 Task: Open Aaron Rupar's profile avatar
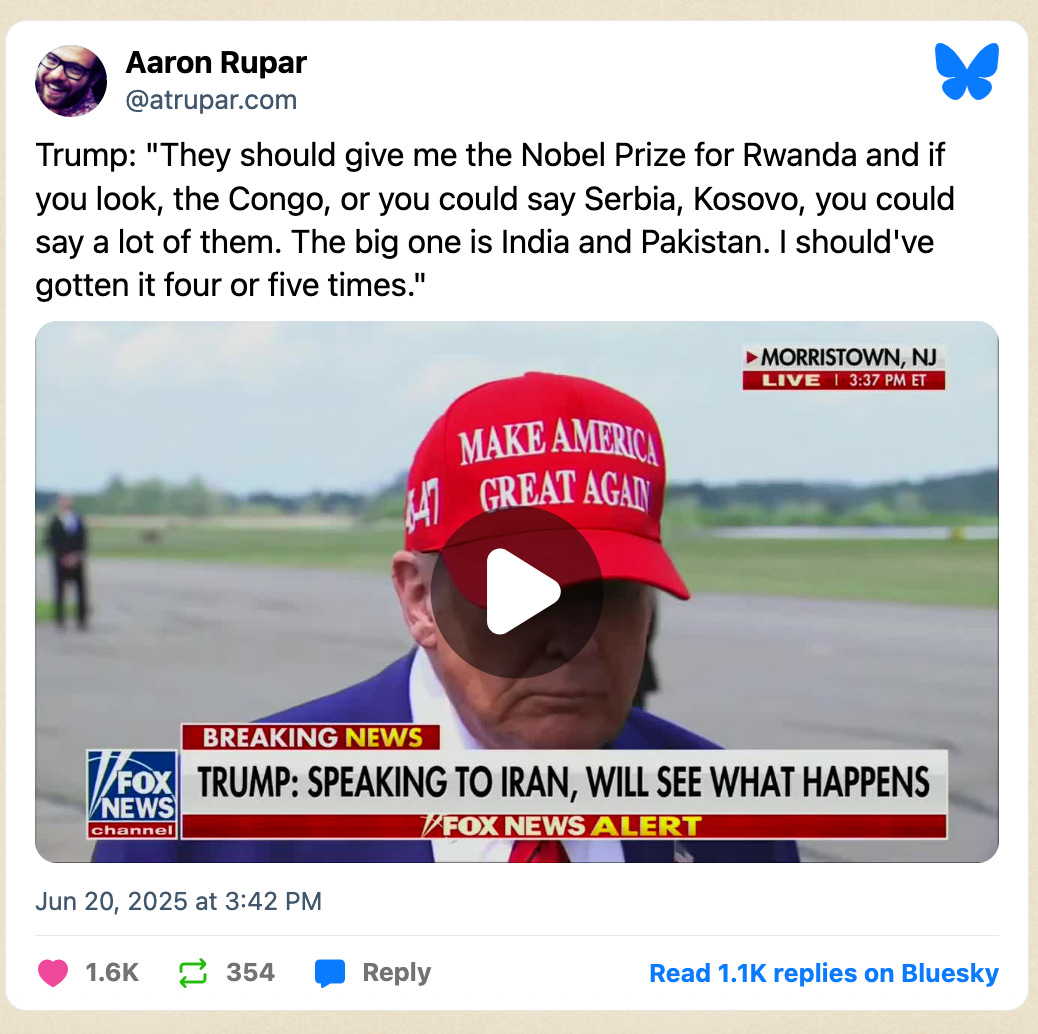pyautogui.click(x=71, y=81)
